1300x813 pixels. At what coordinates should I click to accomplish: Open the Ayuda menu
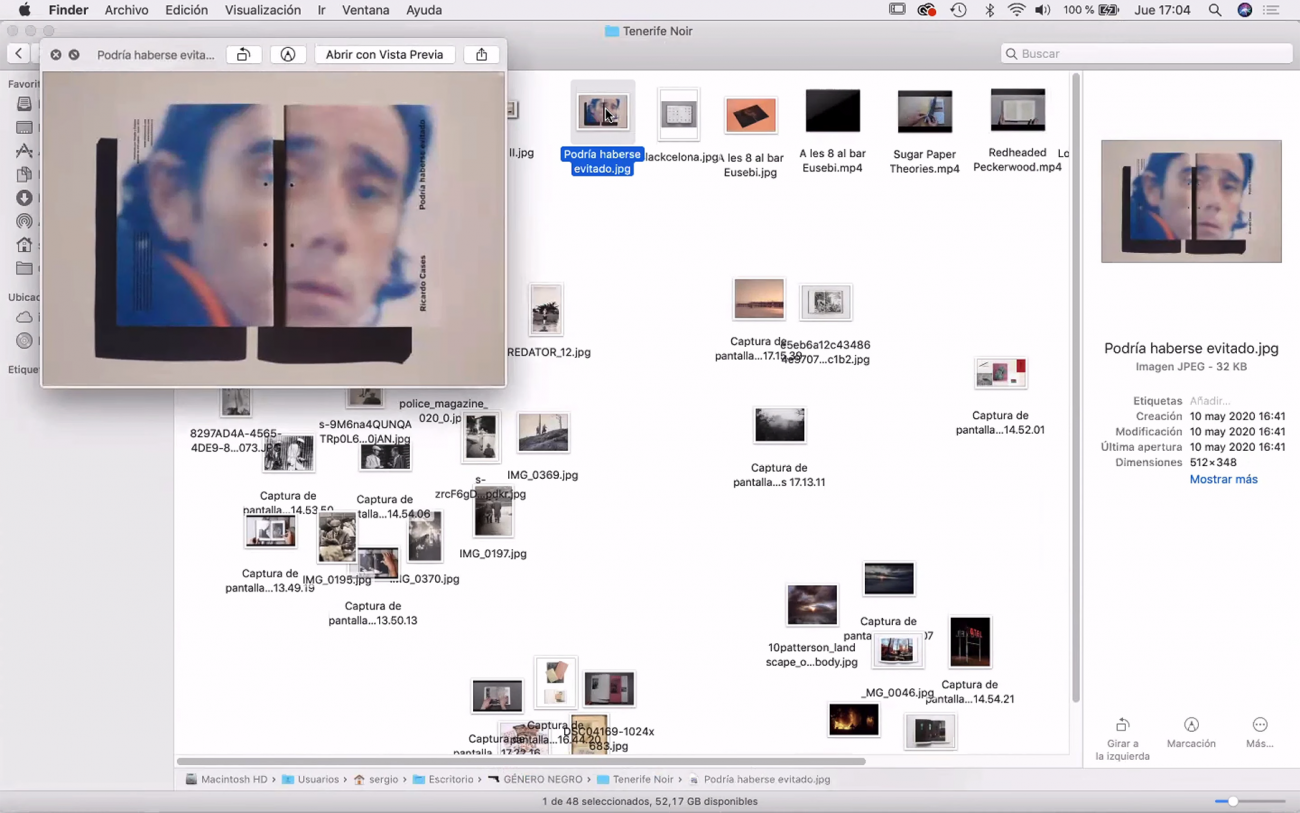(424, 10)
